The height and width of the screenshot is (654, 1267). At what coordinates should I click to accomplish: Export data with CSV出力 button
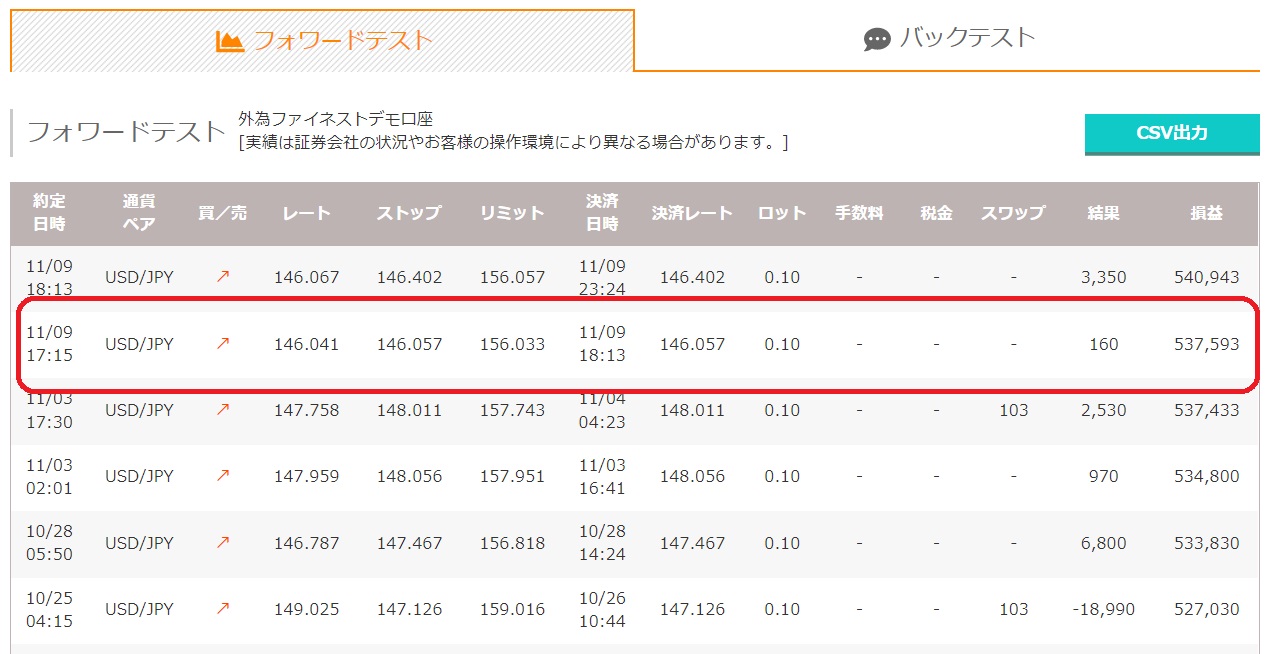1172,134
